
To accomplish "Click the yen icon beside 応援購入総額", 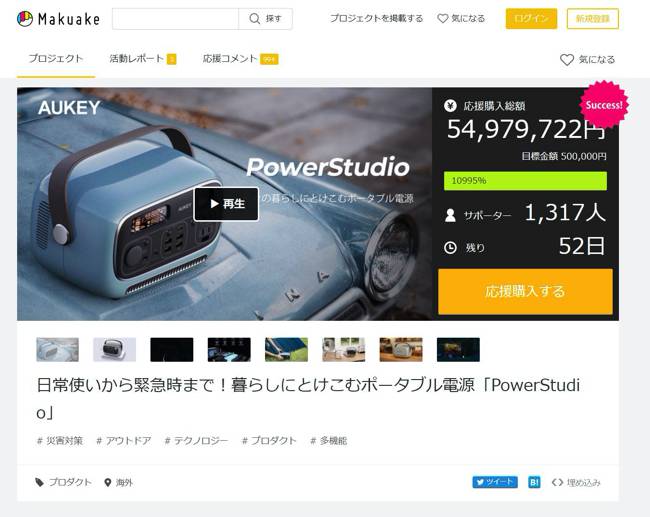I will point(450,106).
